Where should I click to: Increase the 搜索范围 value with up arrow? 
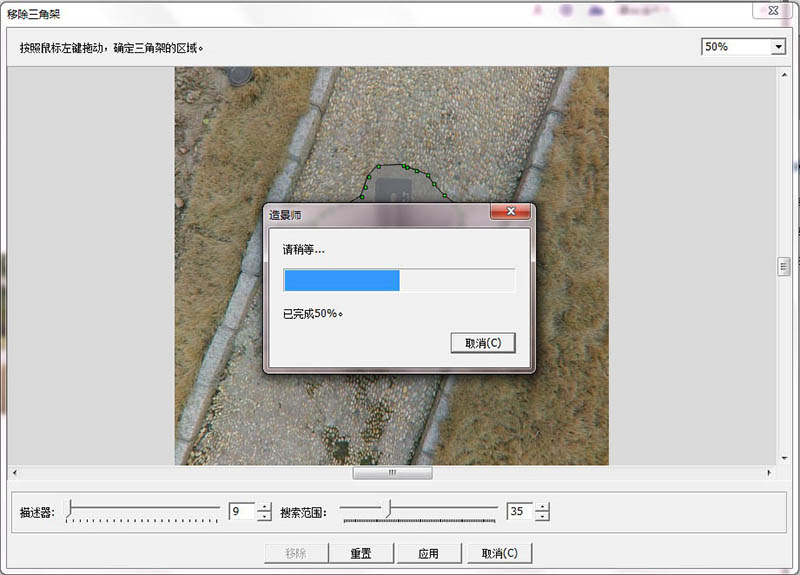click(x=542, y=507)
